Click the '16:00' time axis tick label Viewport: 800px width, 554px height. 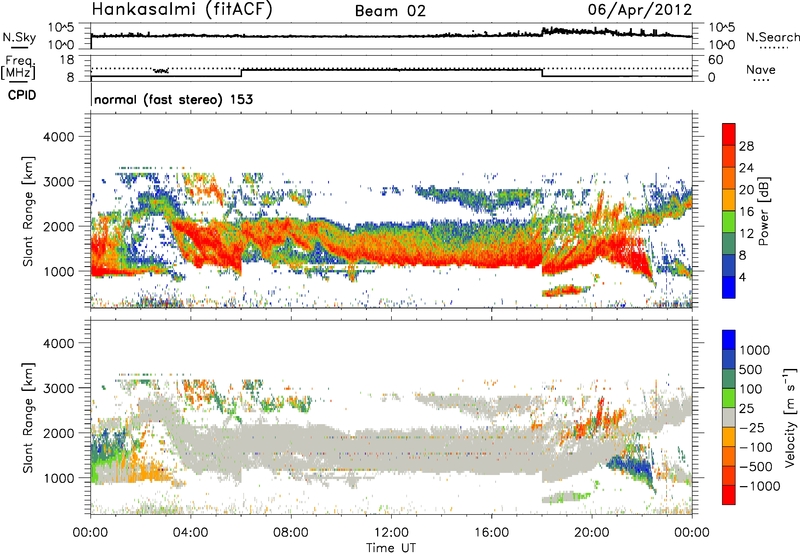tap(491, 533)
